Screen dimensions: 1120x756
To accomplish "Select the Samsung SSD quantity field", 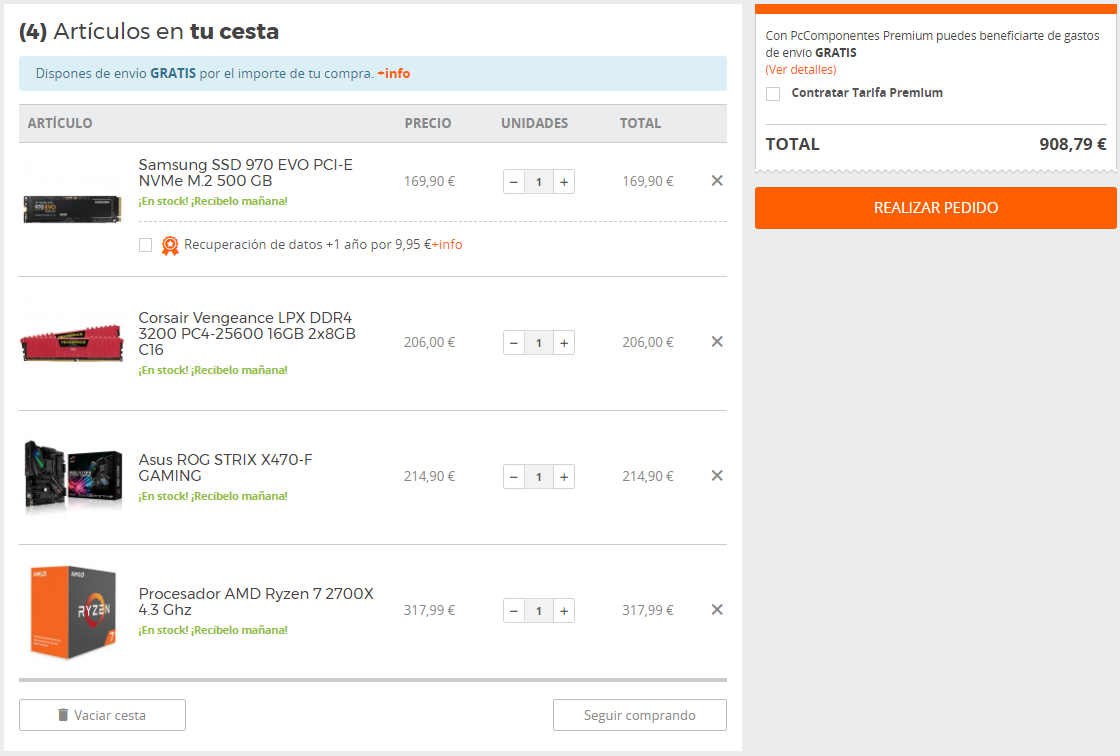I will 539,182.
